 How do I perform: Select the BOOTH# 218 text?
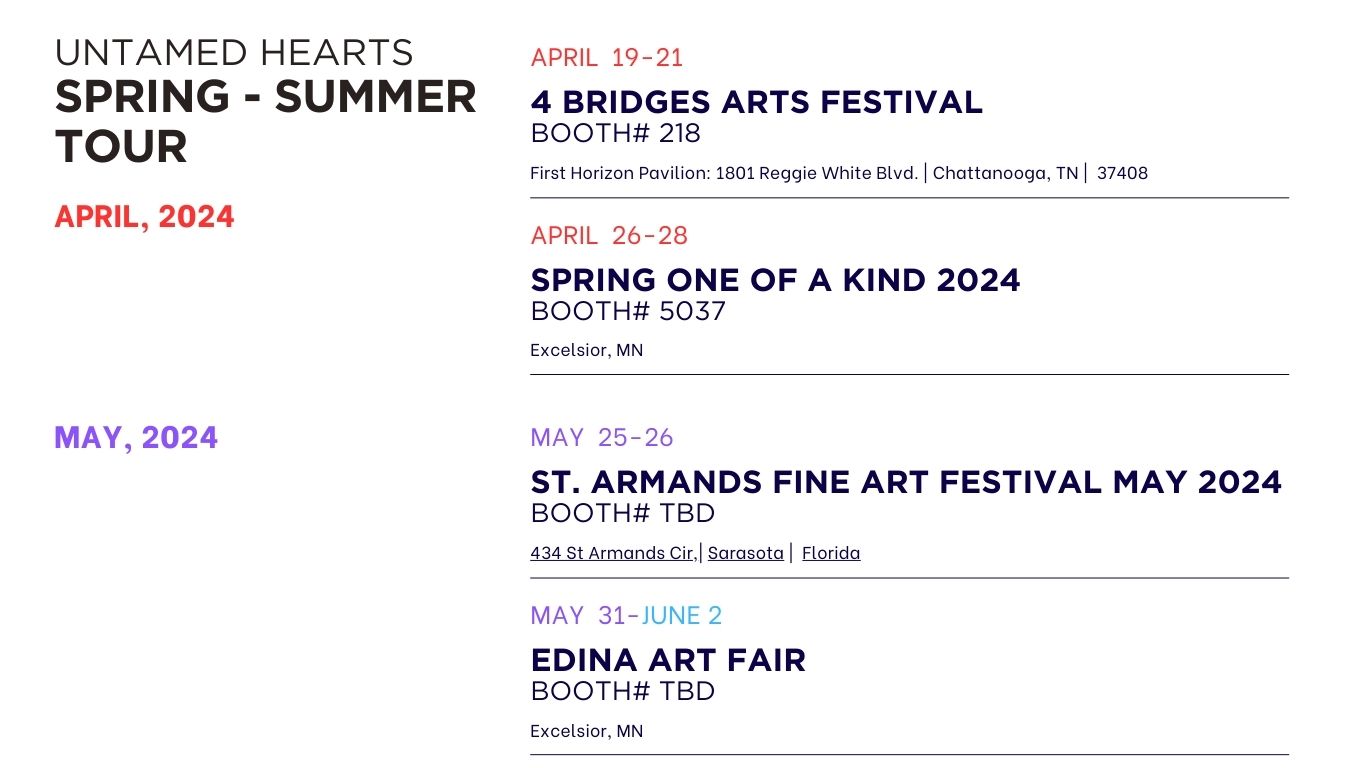[616, 132]
